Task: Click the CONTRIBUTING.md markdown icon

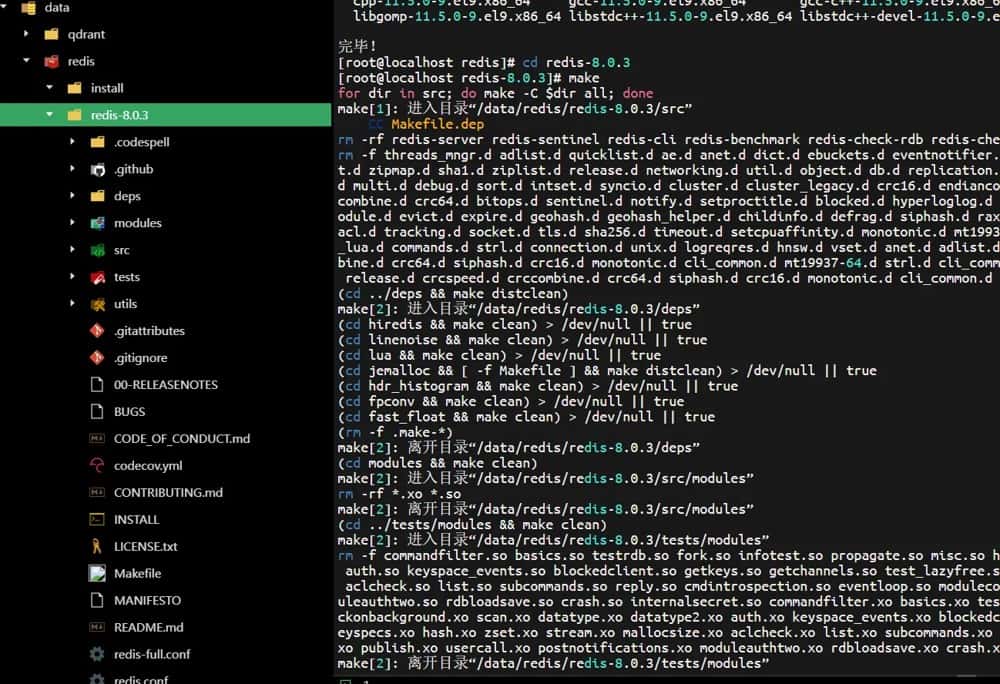Action: (97, 492)
